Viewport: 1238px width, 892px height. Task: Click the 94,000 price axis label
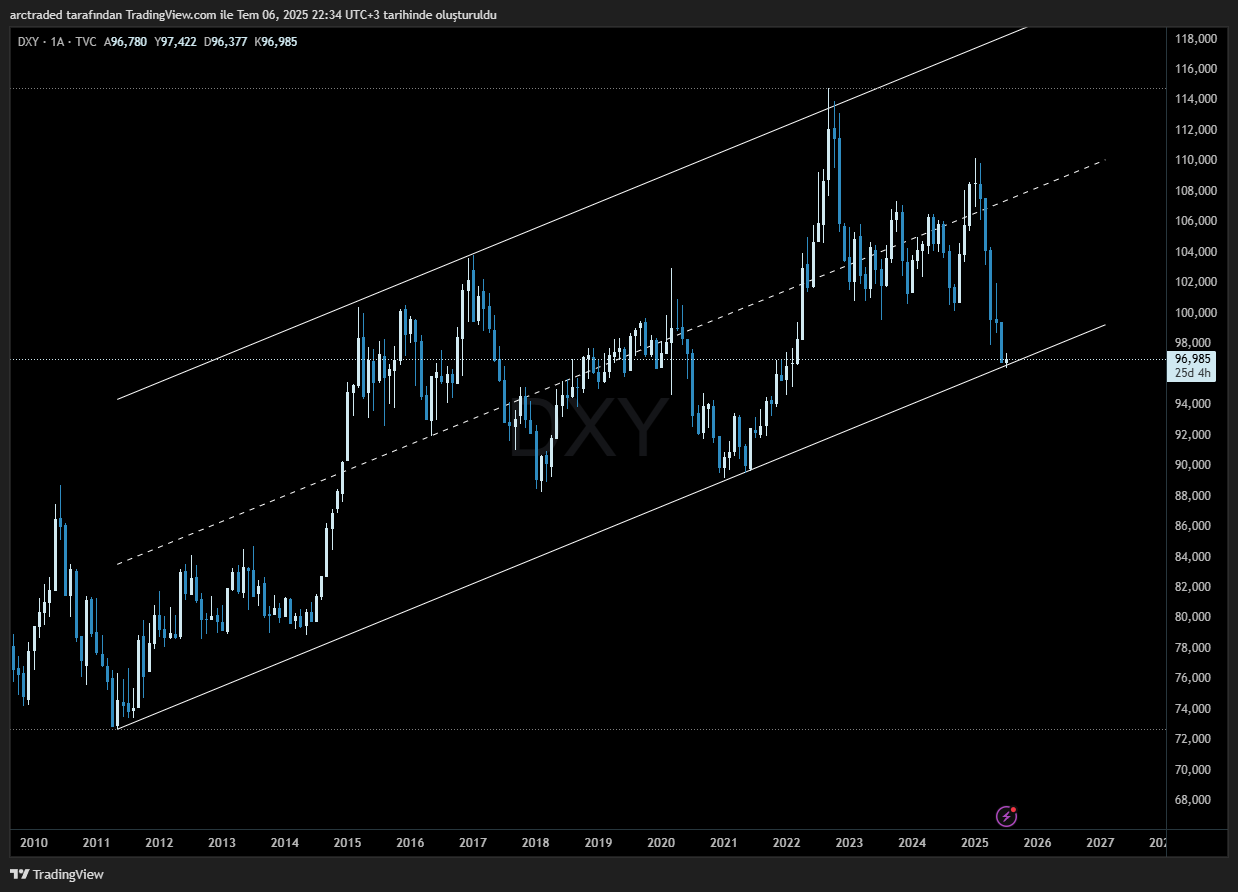tap(1195, 404)
